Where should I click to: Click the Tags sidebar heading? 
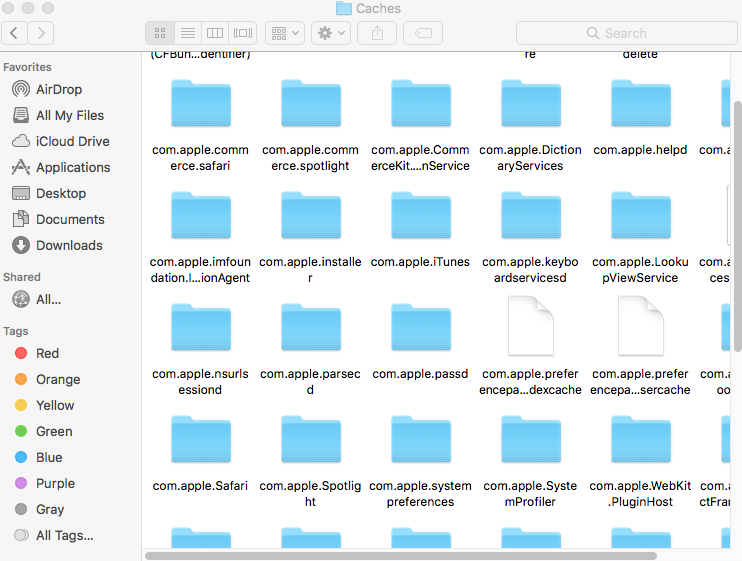click(16, 331)
